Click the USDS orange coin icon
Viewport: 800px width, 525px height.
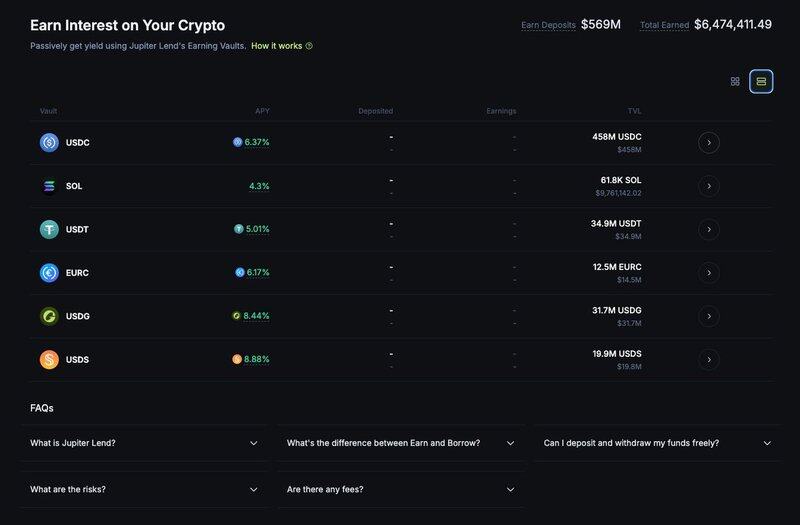click(x=49, y=359)
